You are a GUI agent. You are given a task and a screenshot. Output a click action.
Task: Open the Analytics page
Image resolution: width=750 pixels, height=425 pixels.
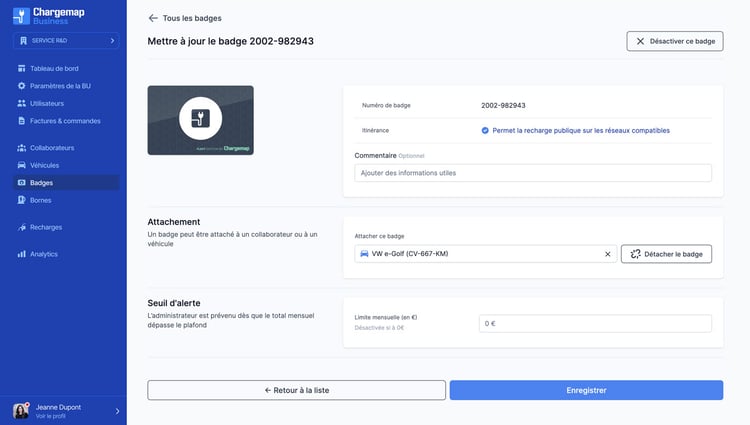tap(44, 254)
